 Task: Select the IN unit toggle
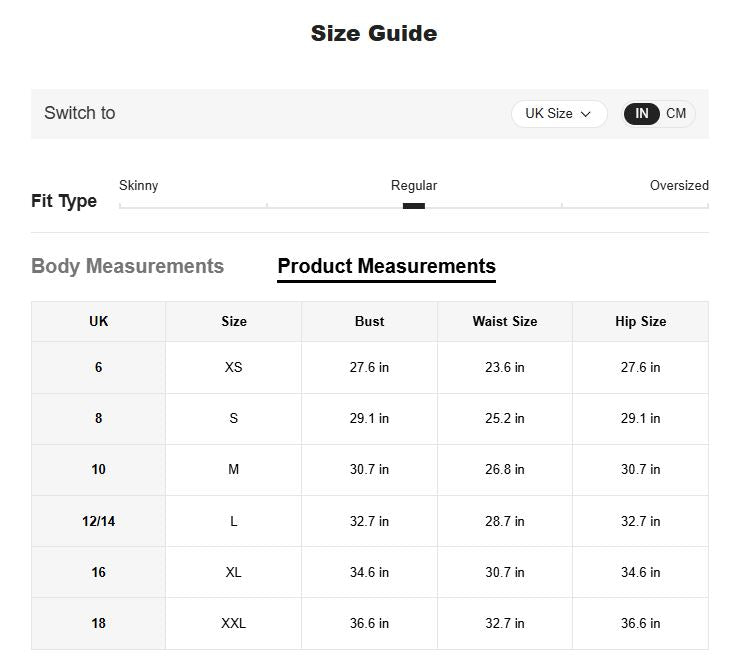[x=641, y=114]
